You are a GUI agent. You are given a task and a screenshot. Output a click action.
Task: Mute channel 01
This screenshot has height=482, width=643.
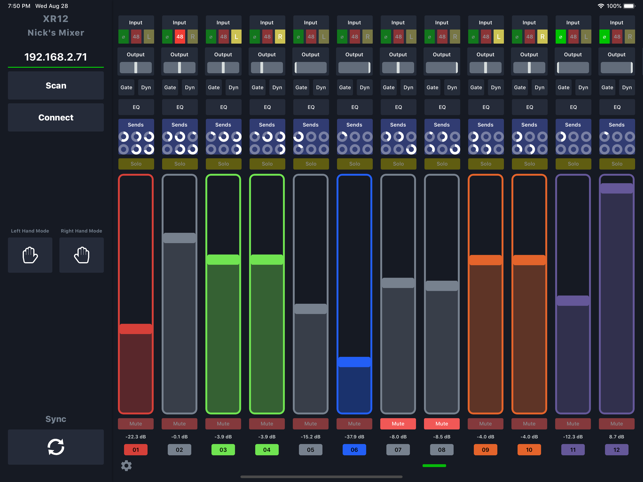pyautogui.click(x=136, y=424)
